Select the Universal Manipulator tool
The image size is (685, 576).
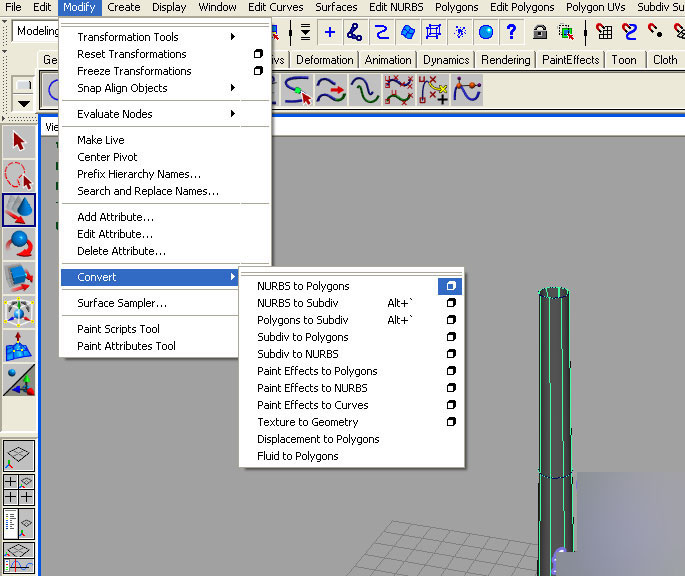point(19,312)
